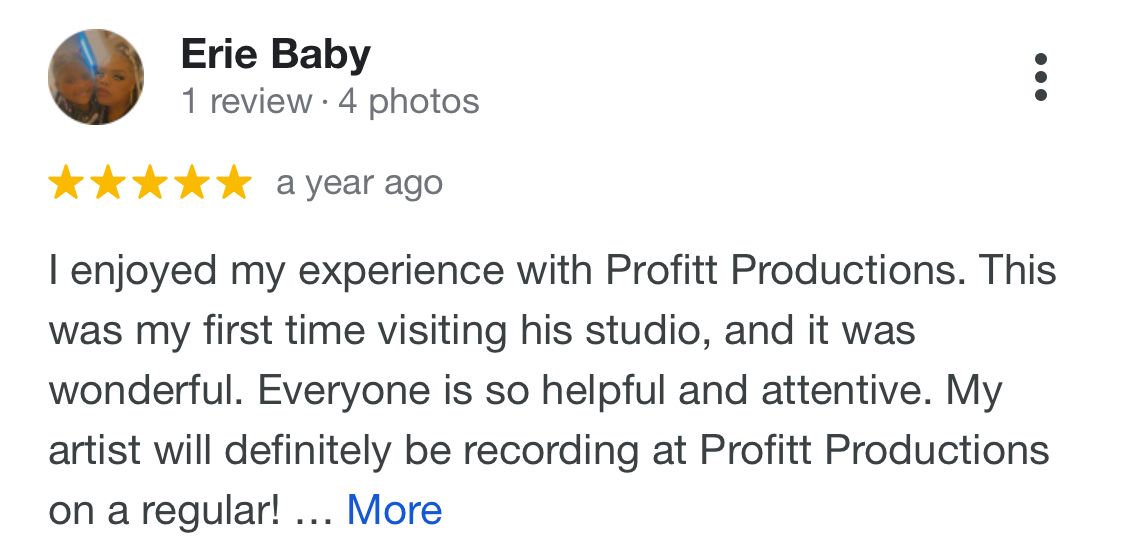The width and height of the screenshot is (1125, 551).
Task: Click the "a year ago" timestamp
Action: (359, 184)
